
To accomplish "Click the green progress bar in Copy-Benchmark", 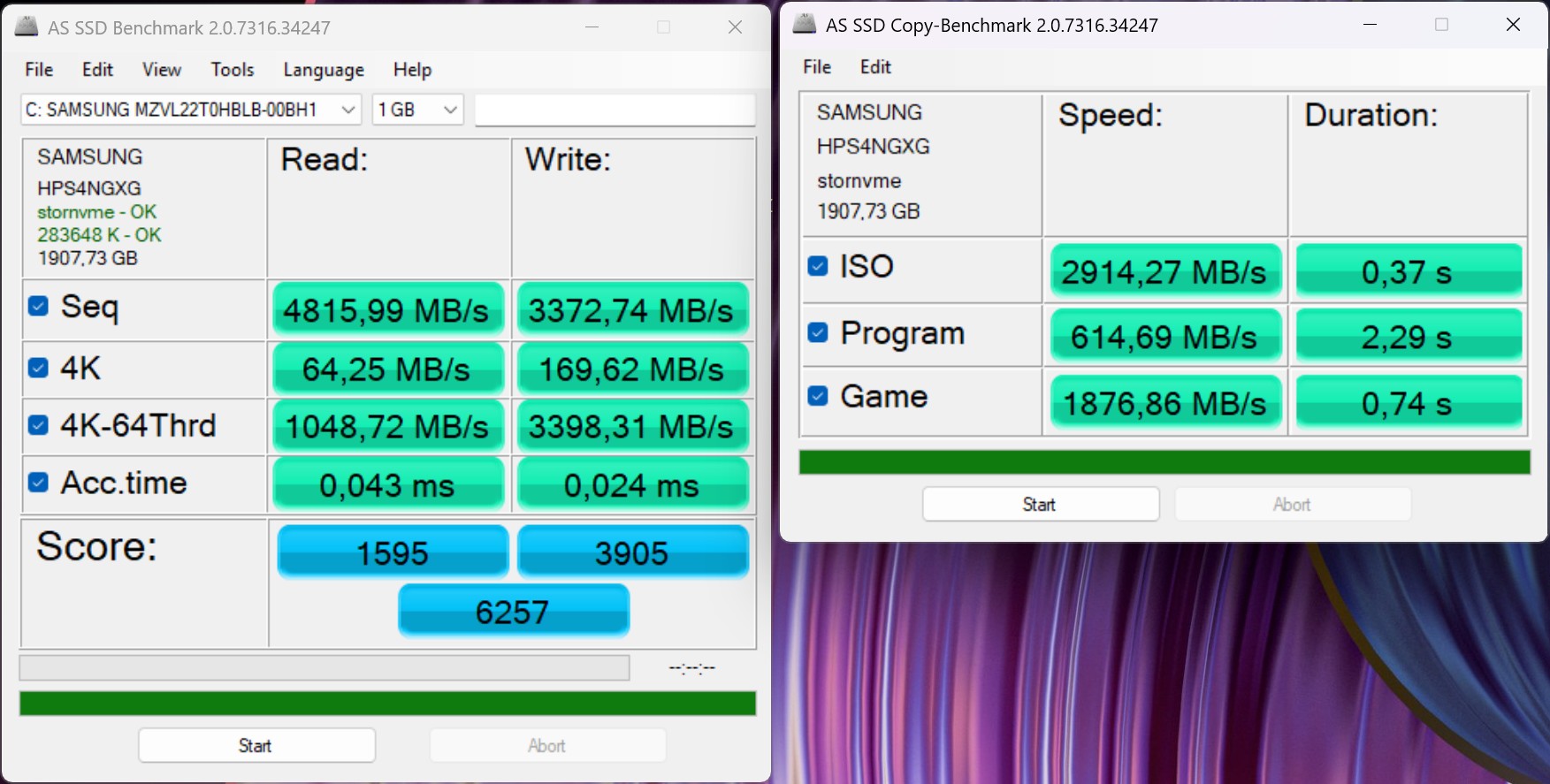I will 1164,462.
